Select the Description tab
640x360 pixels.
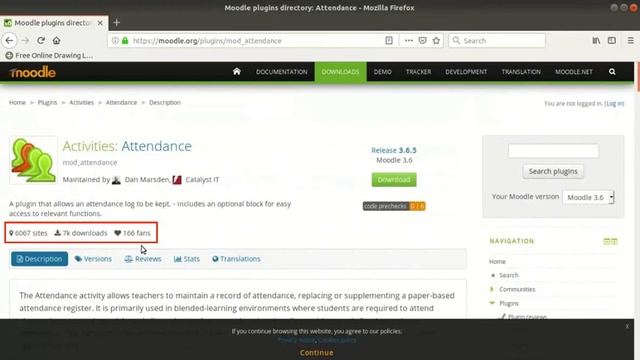click(x=40, y=259)
